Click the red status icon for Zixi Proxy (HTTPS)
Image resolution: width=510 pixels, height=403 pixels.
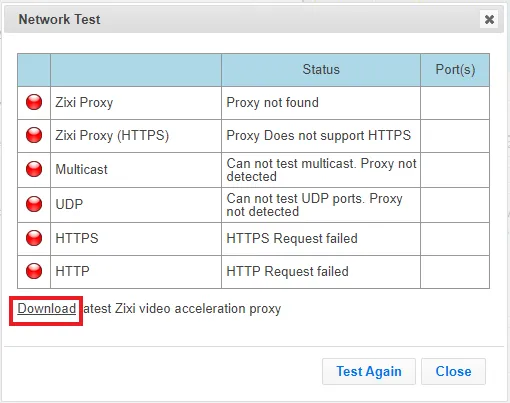(x=34, y=135)
